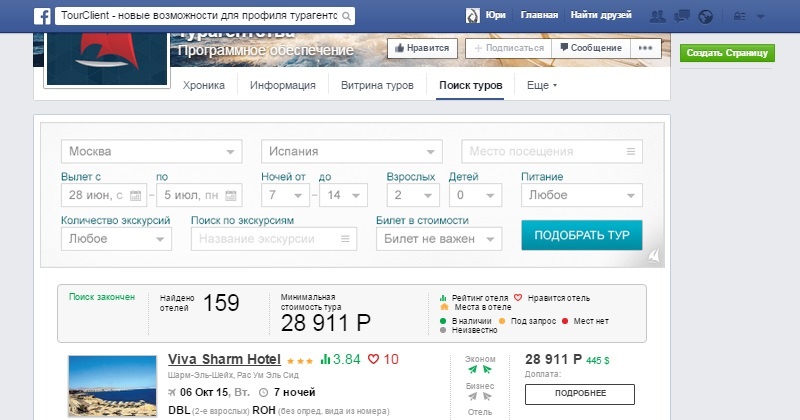Select Поиск туров tab
800x420 pixels.
point(470,85)
